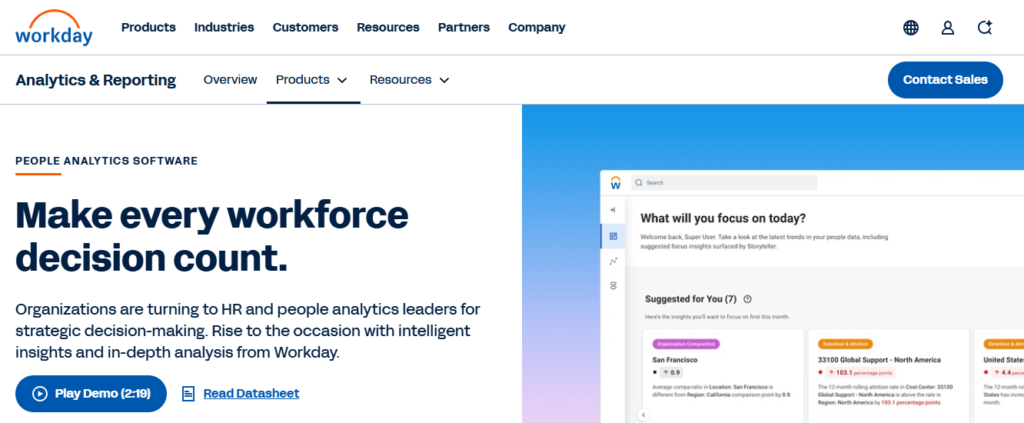This screenshot has width=1024, height=423.
Task: Click previous arrow under demo cards
Action: click(x=643, y=415)
